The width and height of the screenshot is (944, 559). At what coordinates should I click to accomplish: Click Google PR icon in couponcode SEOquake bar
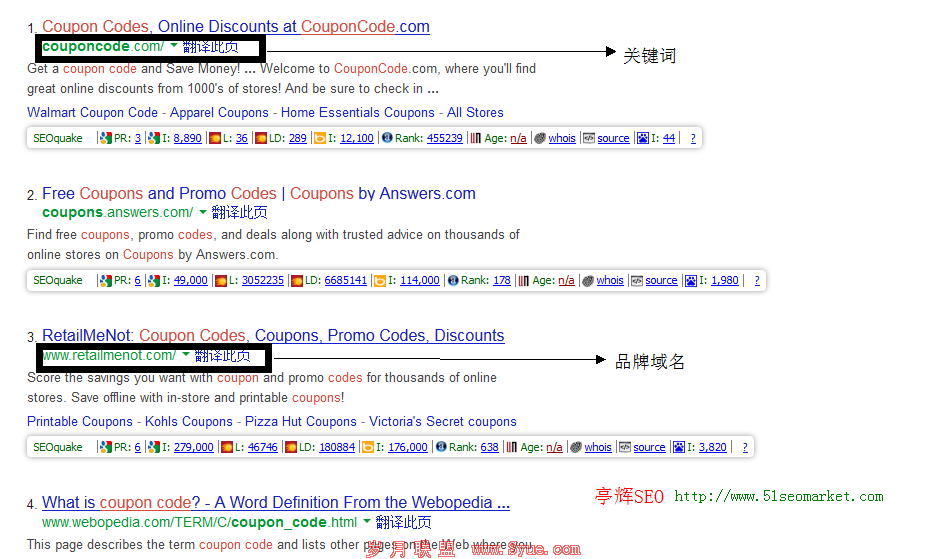click(x=106, y=138)
